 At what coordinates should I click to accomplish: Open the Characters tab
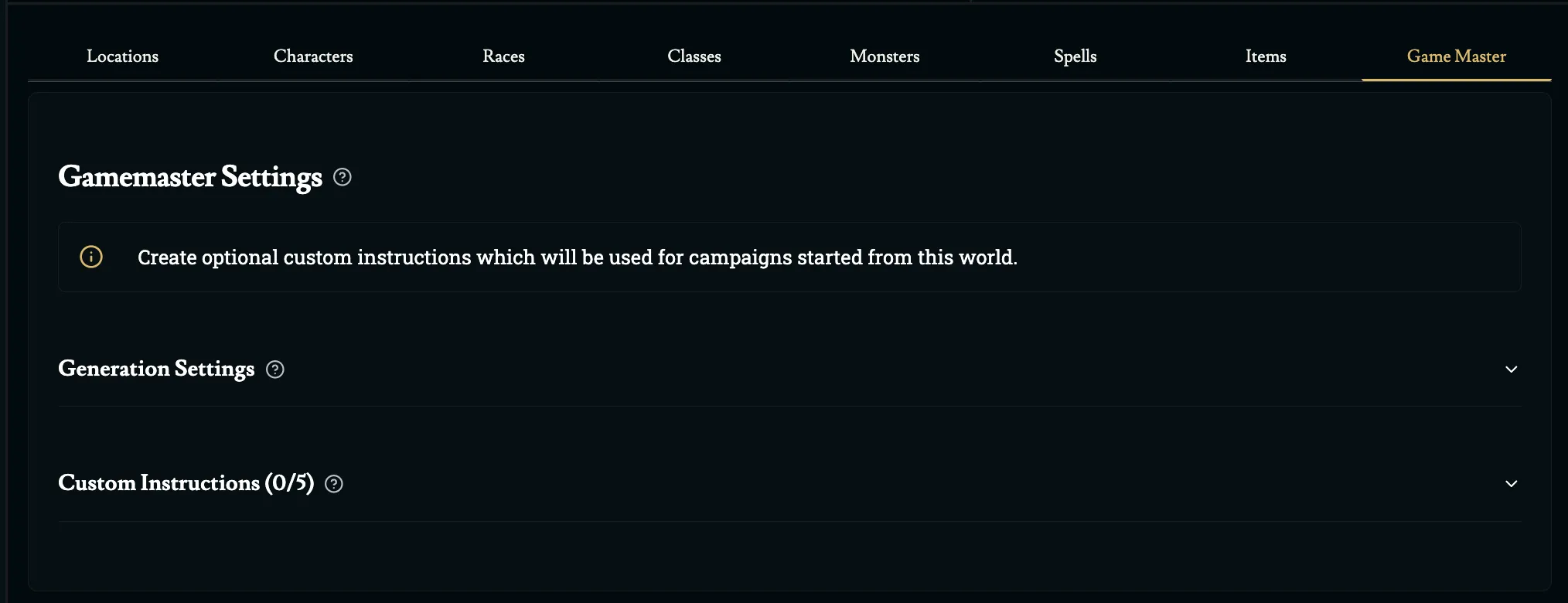(313, 56)
